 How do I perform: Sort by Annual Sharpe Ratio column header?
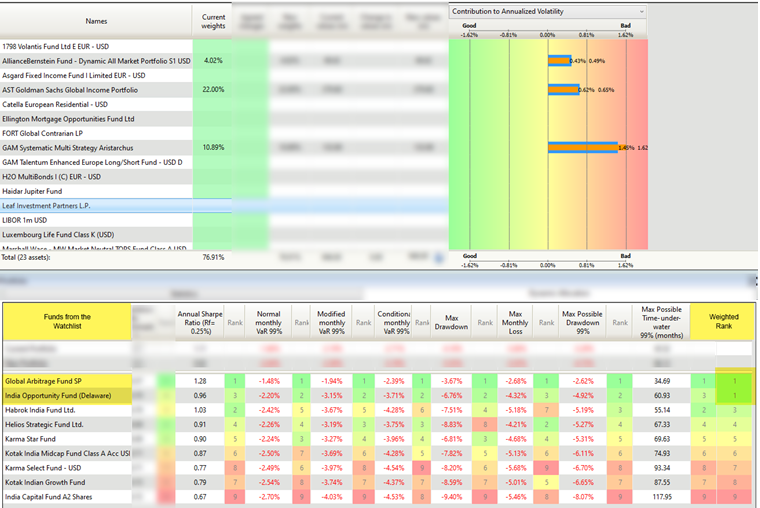200,322
